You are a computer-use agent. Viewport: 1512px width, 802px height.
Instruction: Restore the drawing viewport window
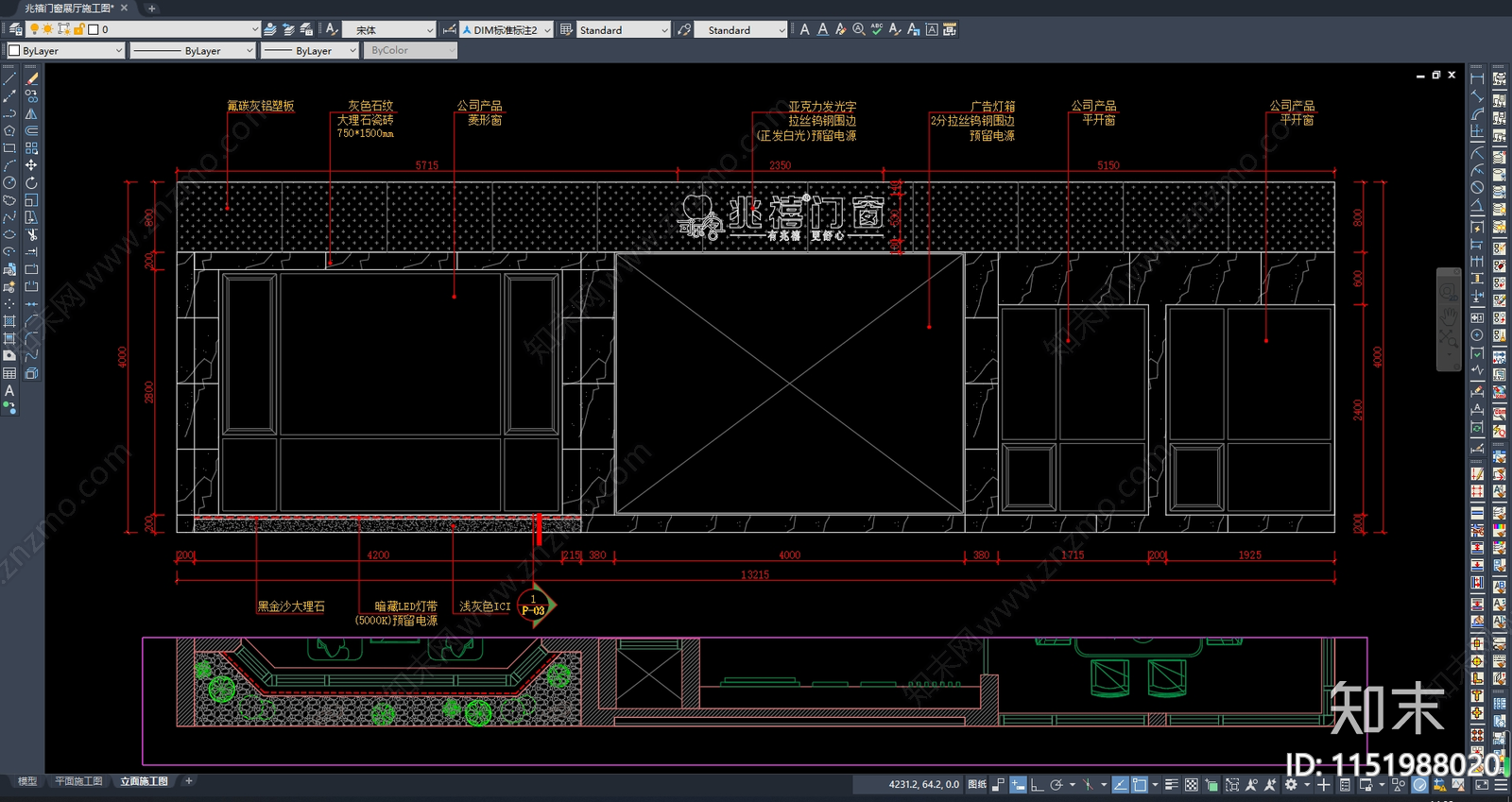pyautogui.click(x=1435, y=75)
